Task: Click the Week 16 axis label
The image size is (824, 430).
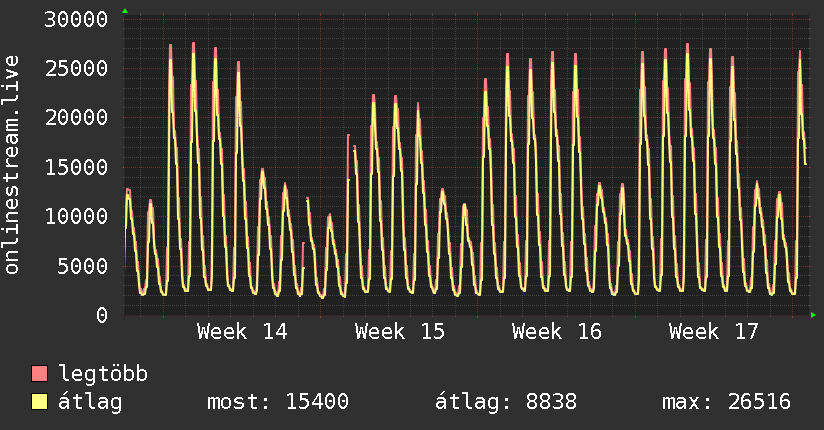Action: click(x=557, y=332)
